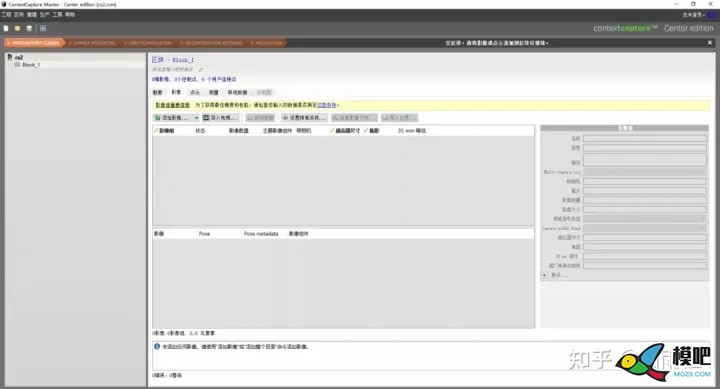Switch to the 影像 (Photos) tab

tap(176, 92)
